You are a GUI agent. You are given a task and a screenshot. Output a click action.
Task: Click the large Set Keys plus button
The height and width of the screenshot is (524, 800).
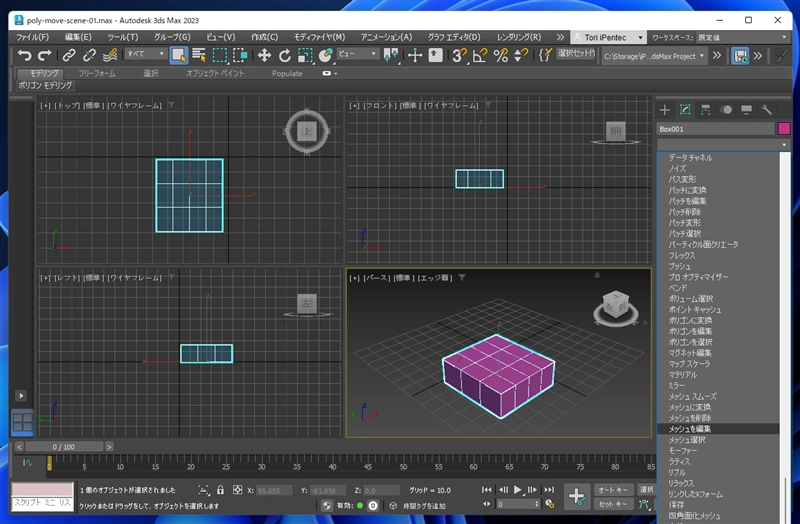point(577,496)
